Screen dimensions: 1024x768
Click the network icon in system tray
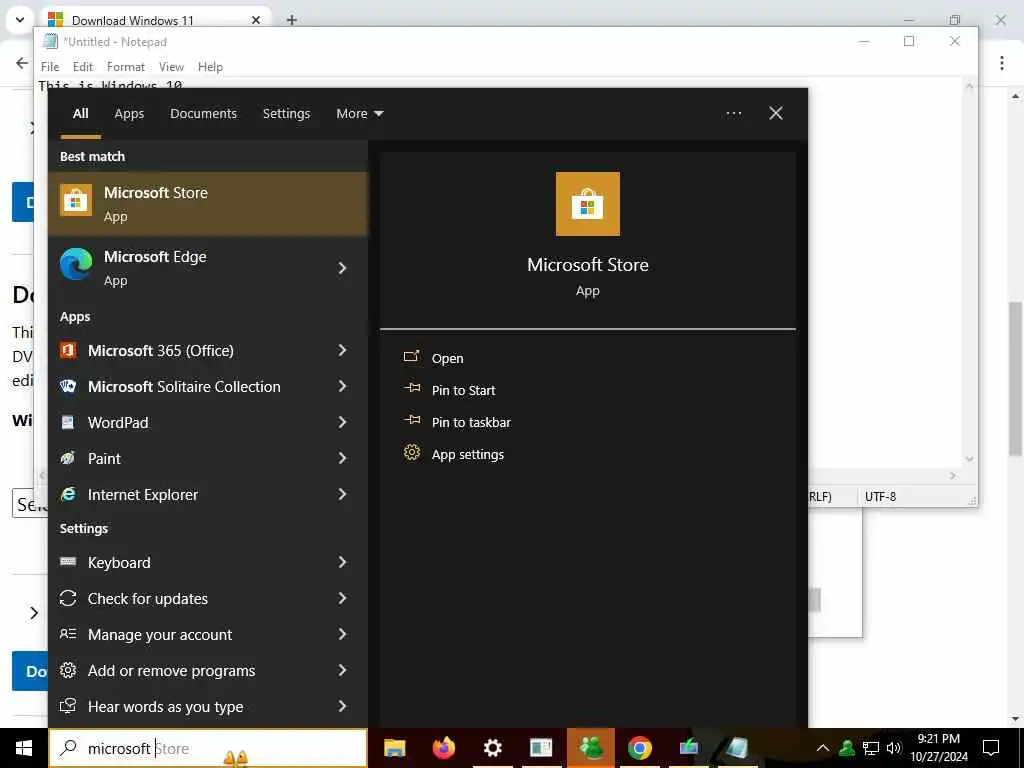[x=871, y=748]
